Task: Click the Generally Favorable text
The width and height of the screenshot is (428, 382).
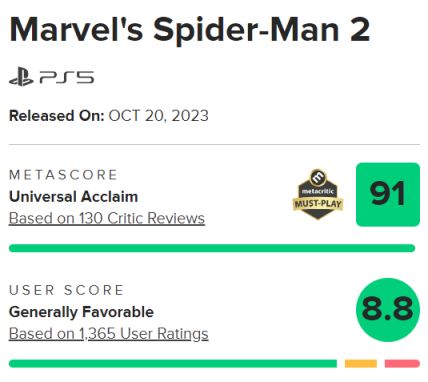Action: 81,312
